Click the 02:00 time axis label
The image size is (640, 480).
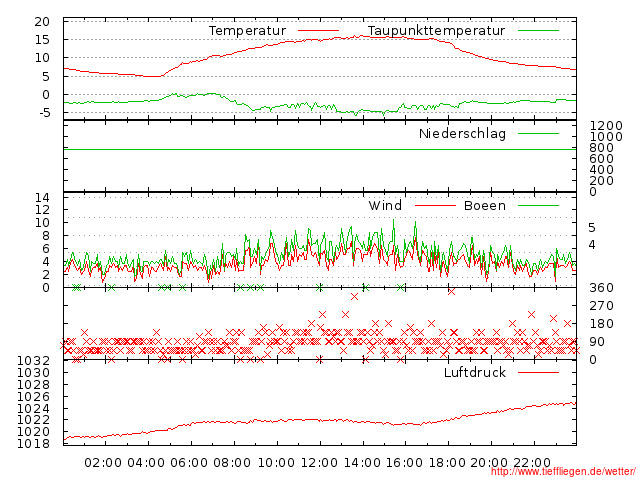[x=103, y=463]
